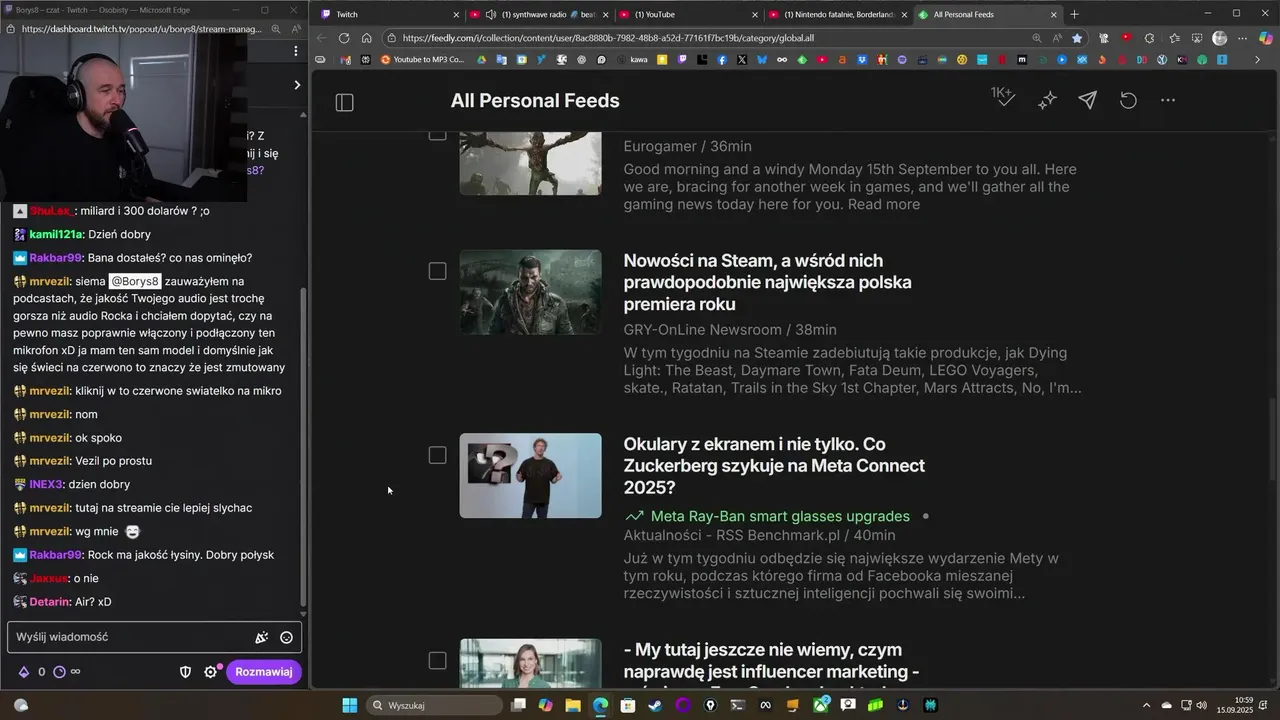Click username Detarin in chat

tap(49, 602)
